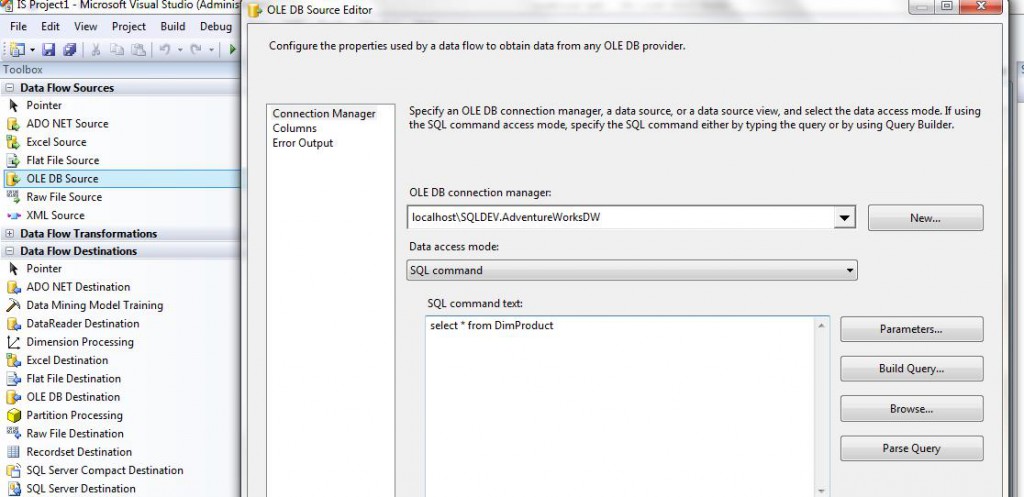Viewport: 1024px width, 497px height.
Task: Select the Dimension Processing destination
Action: tap(79, 342)
